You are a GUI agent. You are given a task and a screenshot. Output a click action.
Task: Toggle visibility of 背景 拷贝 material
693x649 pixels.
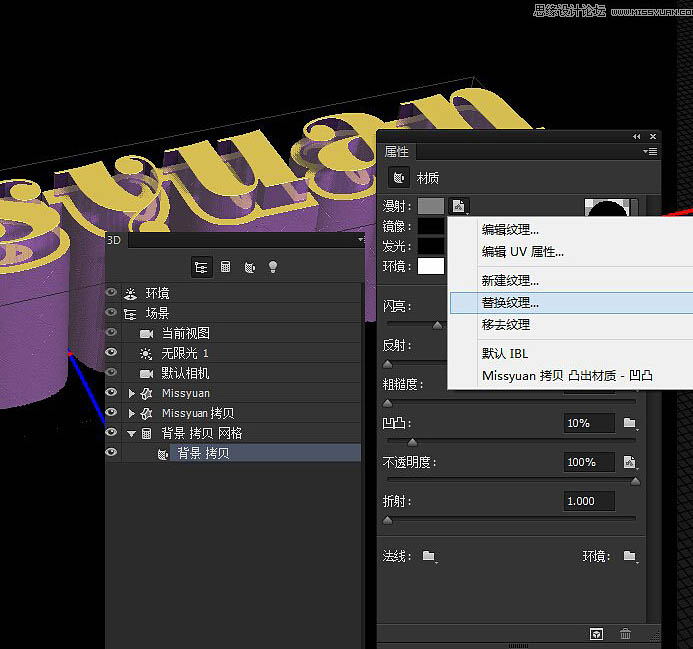click(x=111, y=452)
